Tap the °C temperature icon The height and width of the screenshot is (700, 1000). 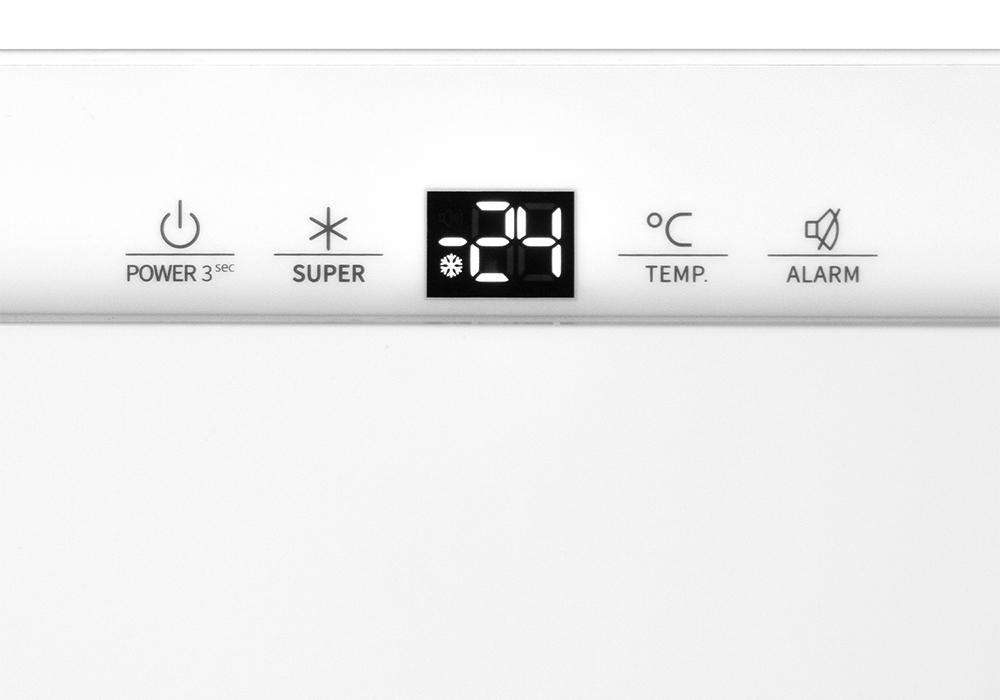[x=670, y=230]
